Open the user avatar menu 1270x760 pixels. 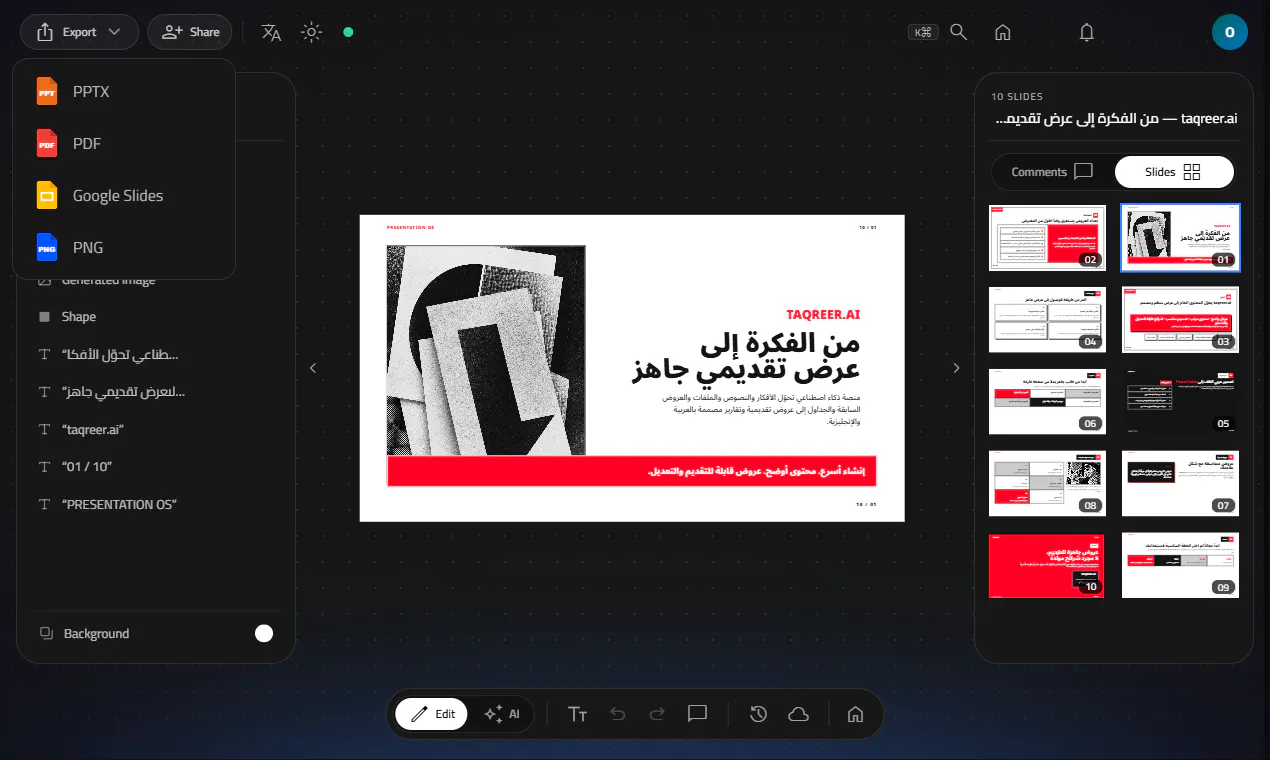click(x=1229, y=32)
